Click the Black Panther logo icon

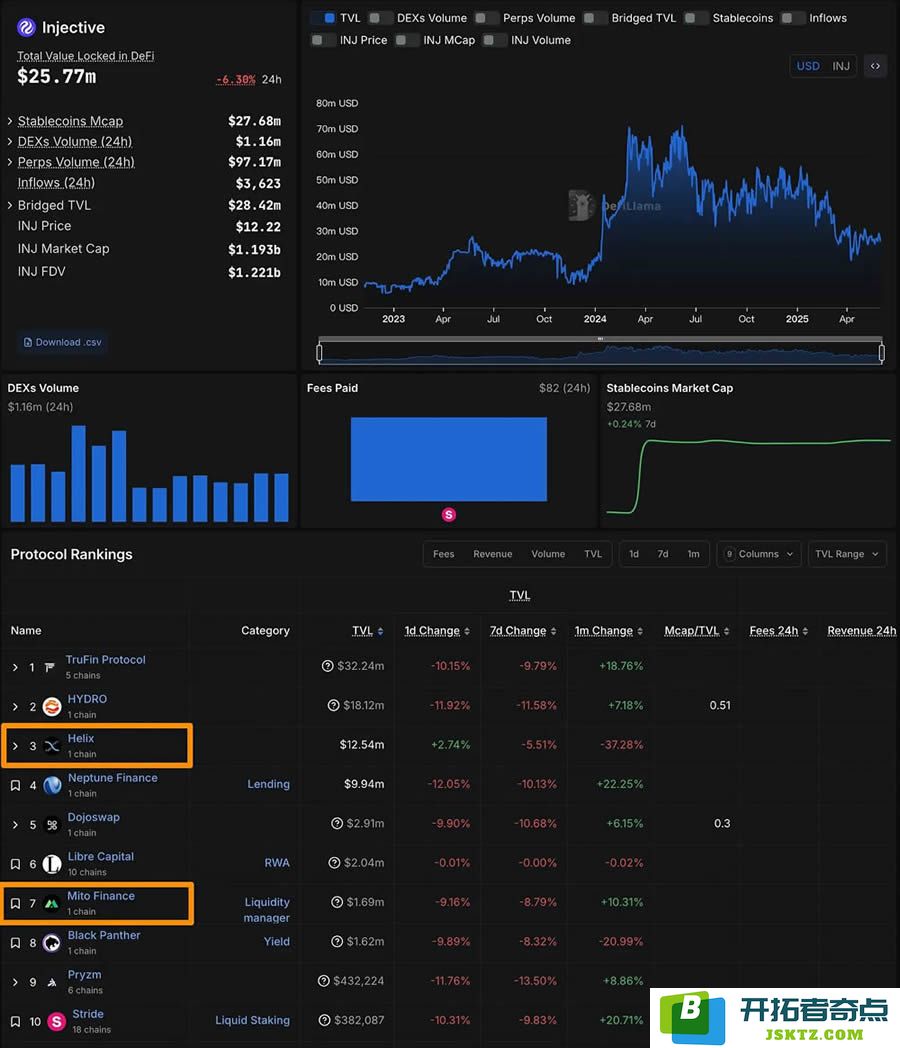pyautogui.click(x=52, y=943)
